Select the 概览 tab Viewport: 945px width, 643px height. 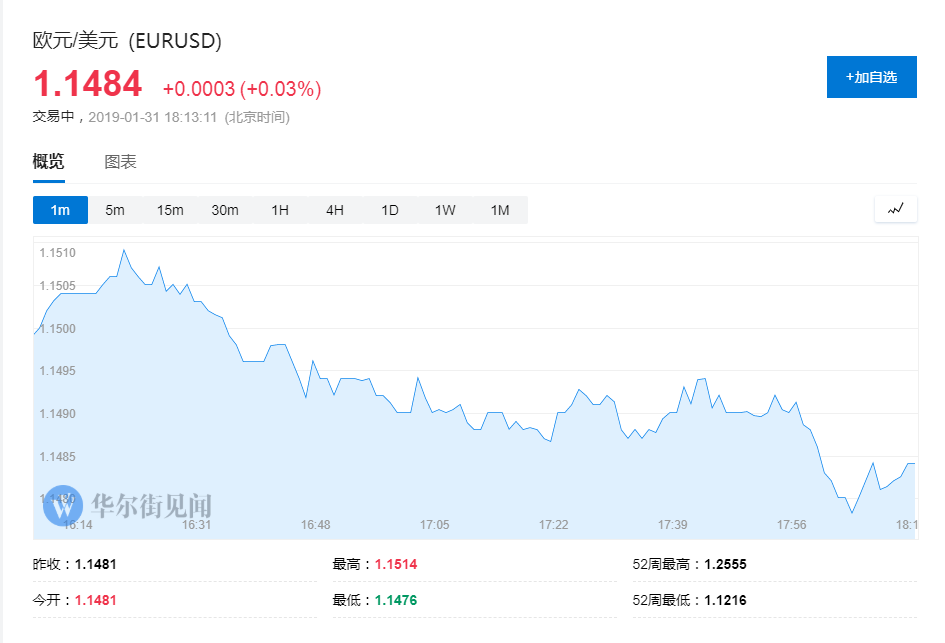click(48, 162)
